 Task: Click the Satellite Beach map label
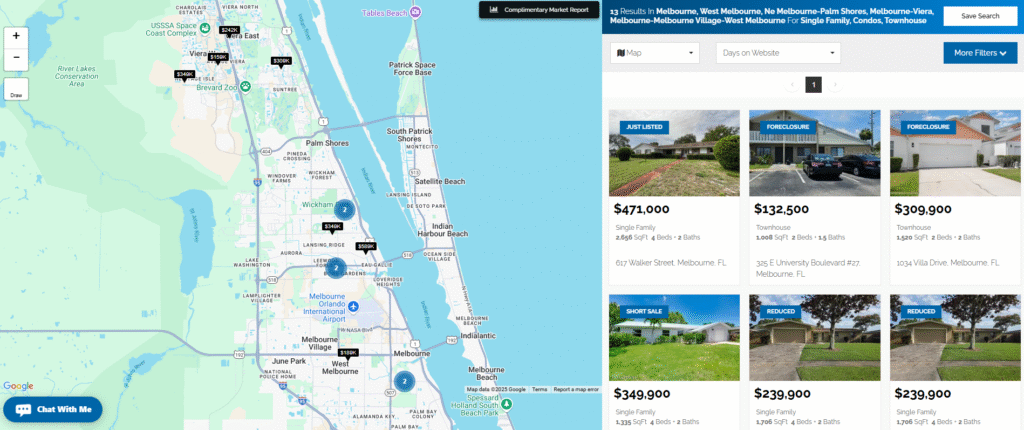coord(440,181)
